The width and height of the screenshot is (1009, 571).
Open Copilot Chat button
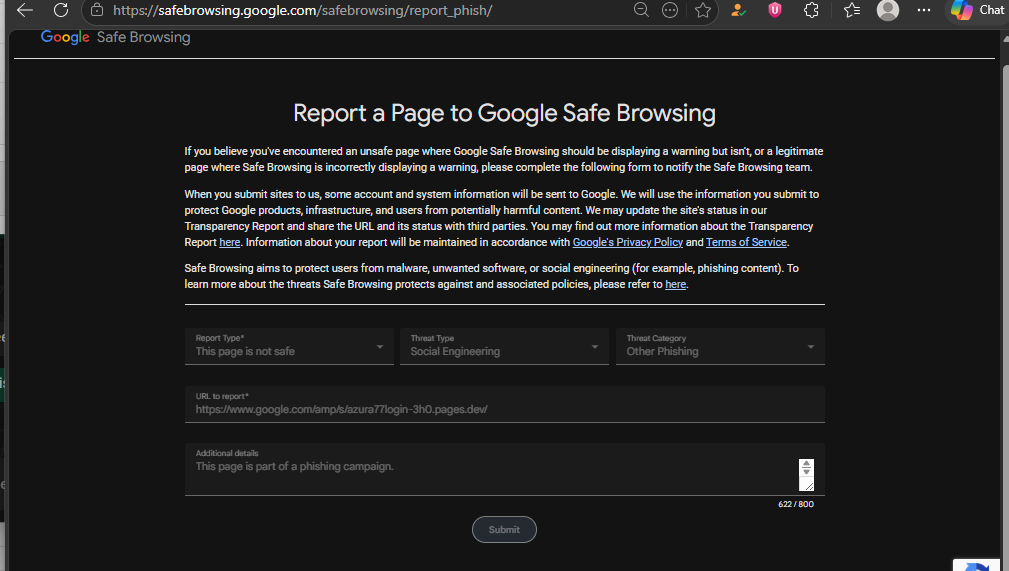(x=978, y=10)
